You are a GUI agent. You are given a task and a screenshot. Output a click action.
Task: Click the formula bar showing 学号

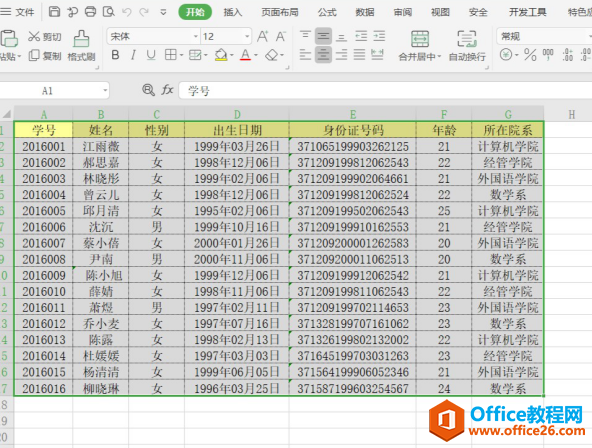(385, 91)
